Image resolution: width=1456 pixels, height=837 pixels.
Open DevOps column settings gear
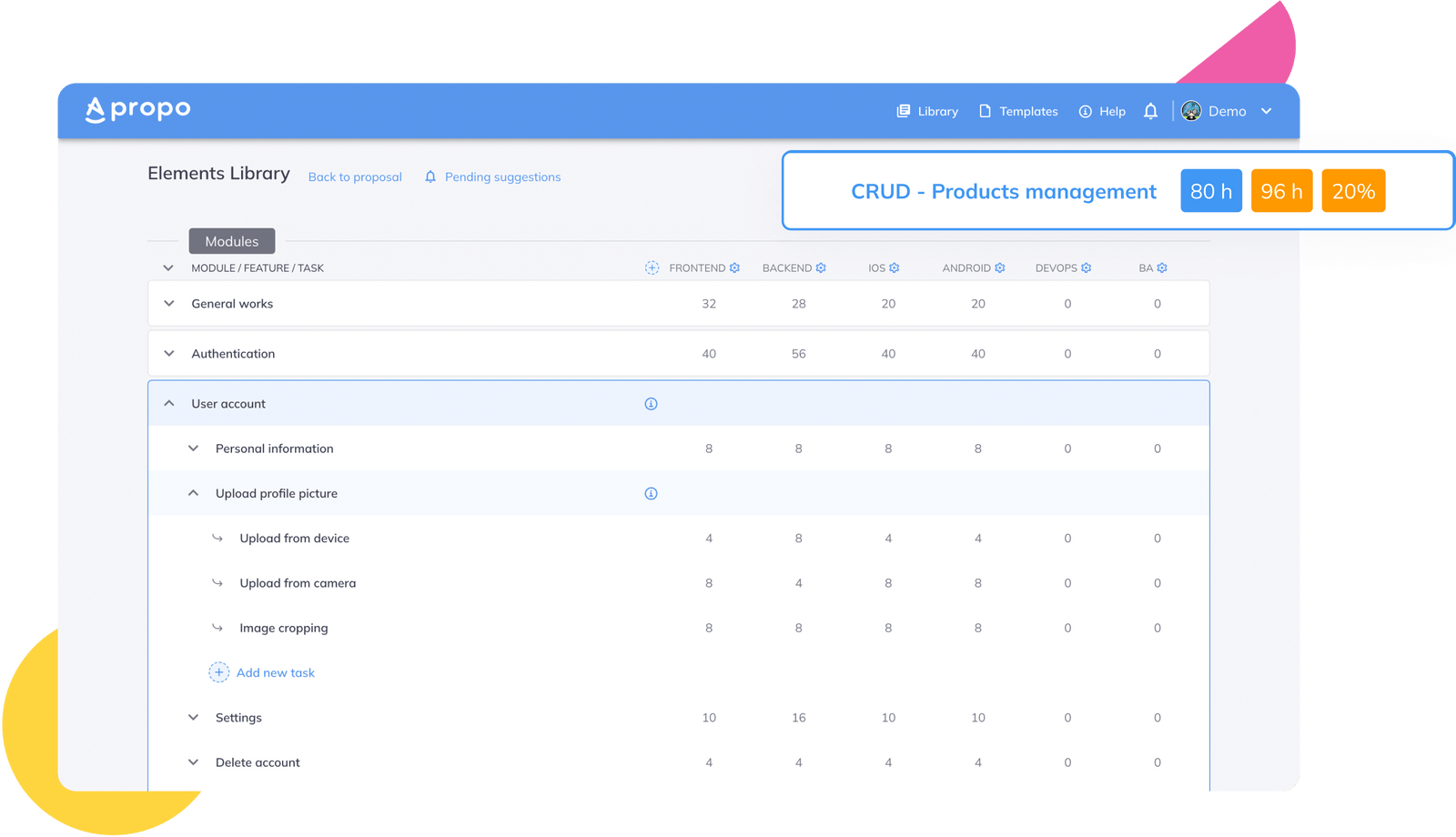point(1087,267)
